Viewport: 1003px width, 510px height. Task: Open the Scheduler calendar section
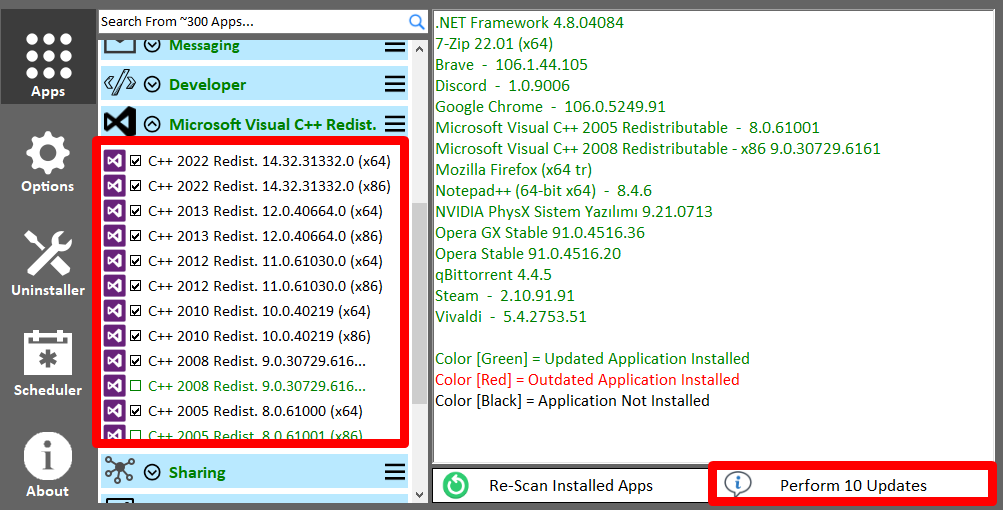click(x=48, y=363)
